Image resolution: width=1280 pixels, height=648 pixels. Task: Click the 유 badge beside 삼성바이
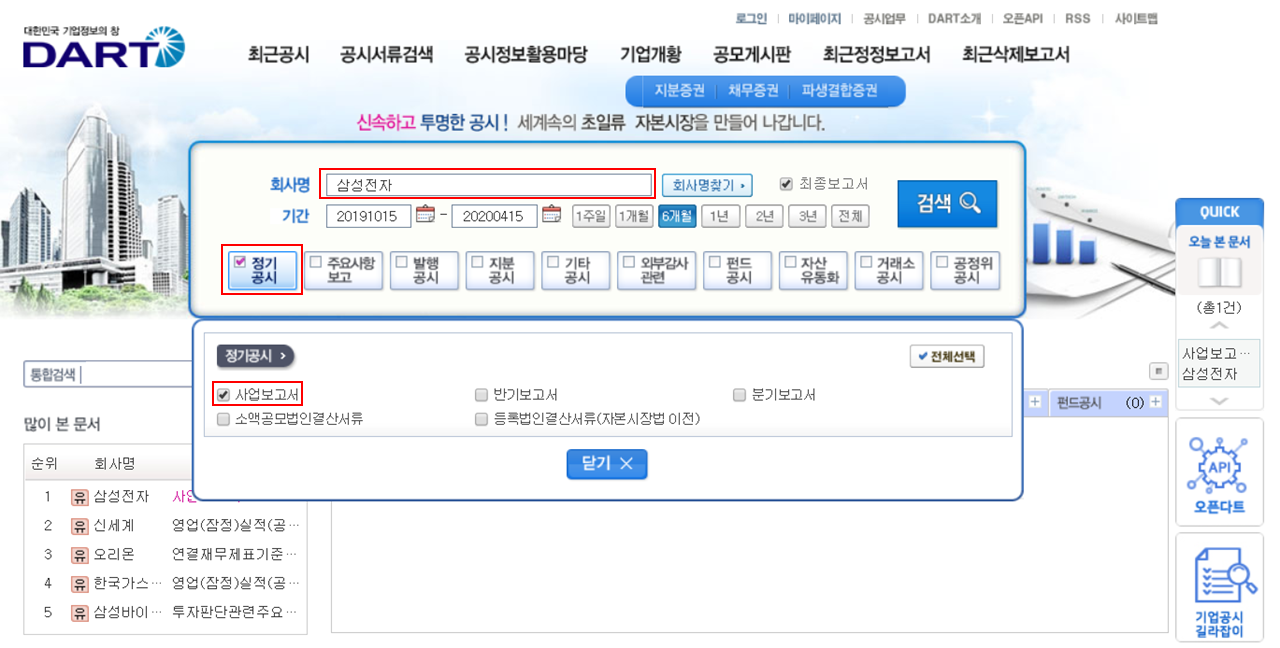pos(80,612)
